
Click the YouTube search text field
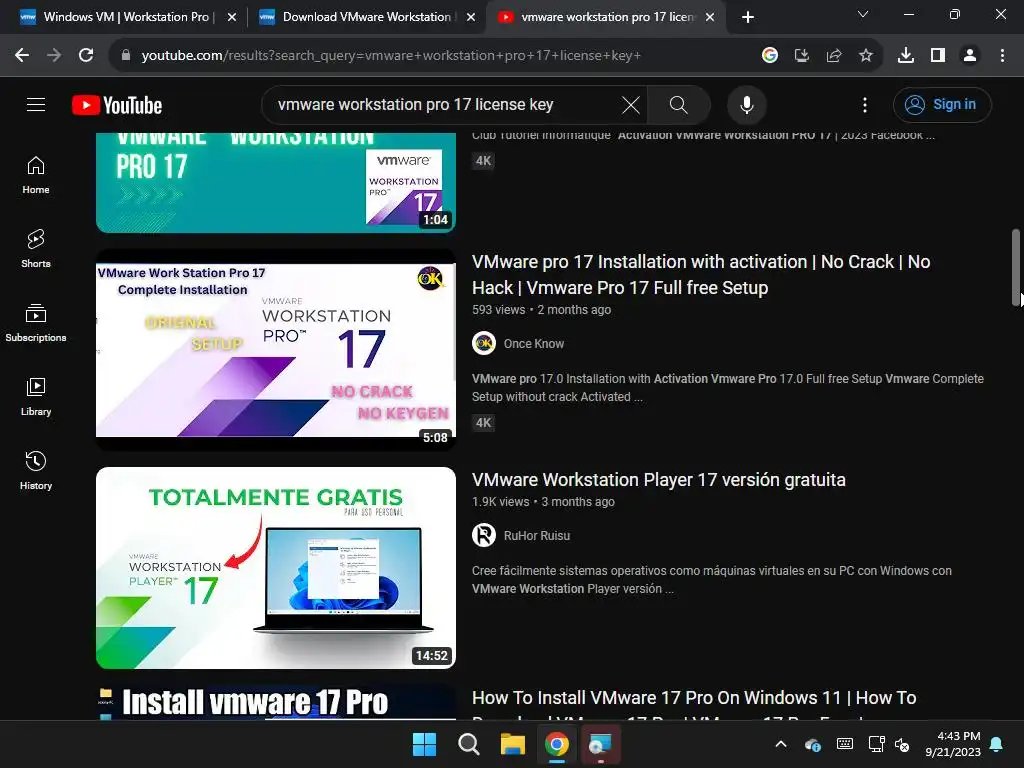pos(444,104)
